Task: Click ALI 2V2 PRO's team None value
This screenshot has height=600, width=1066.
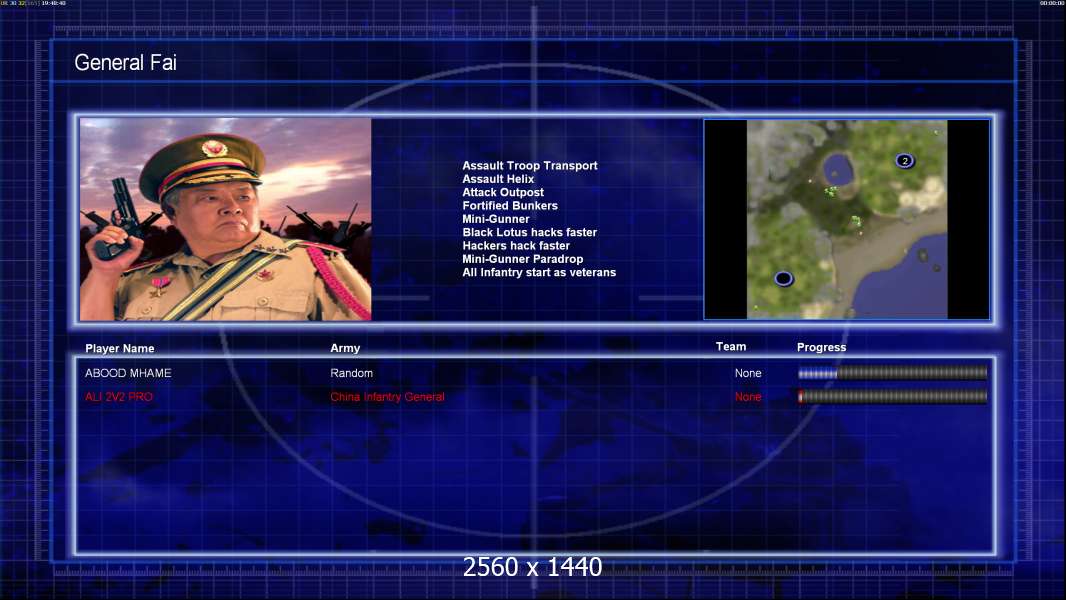Action: [x=748, y=397]
